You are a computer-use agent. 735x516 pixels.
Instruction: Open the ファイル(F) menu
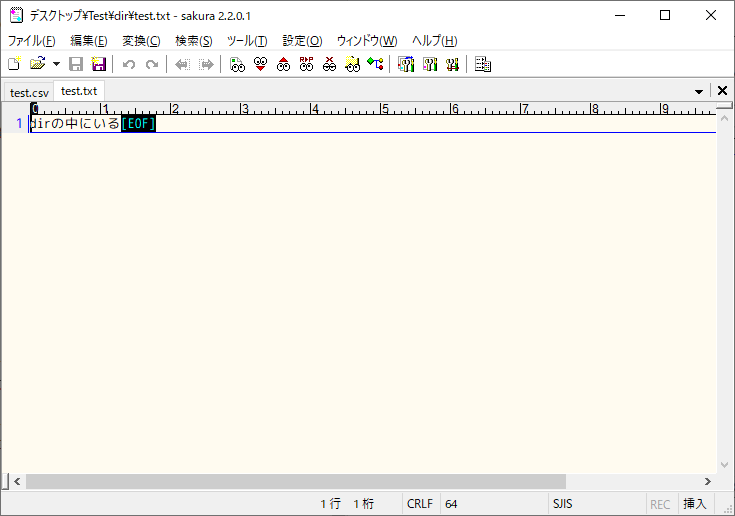(32, 41)
